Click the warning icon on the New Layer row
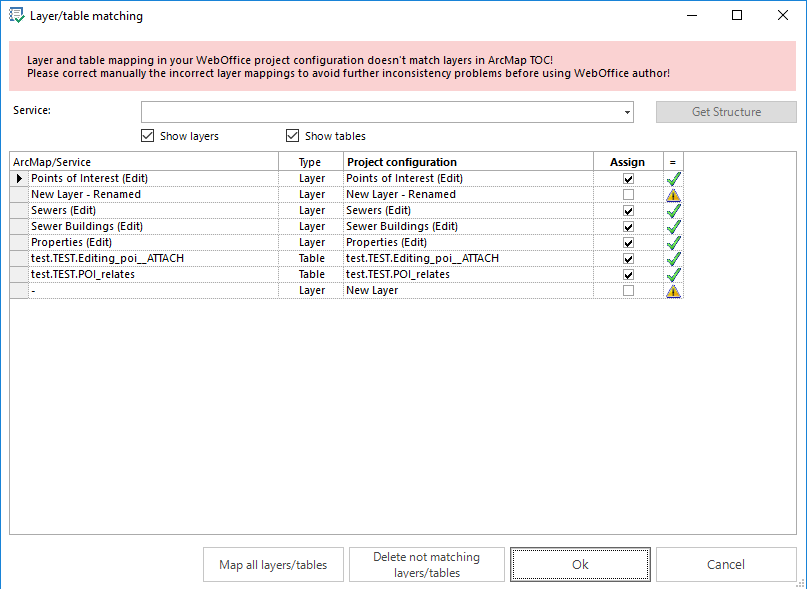 coord(673,290)
